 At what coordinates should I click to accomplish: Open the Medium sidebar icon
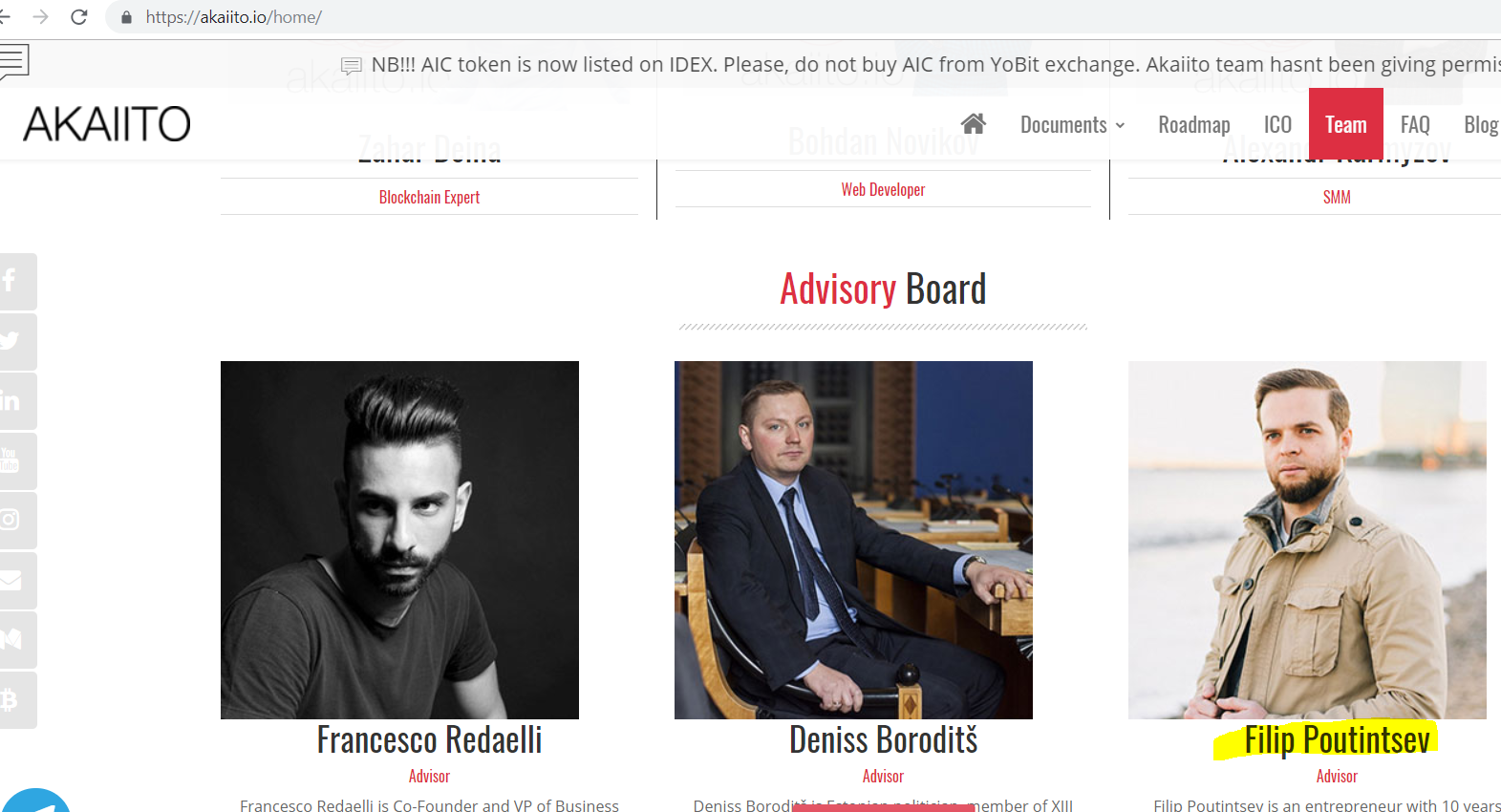tap(14, 640)
